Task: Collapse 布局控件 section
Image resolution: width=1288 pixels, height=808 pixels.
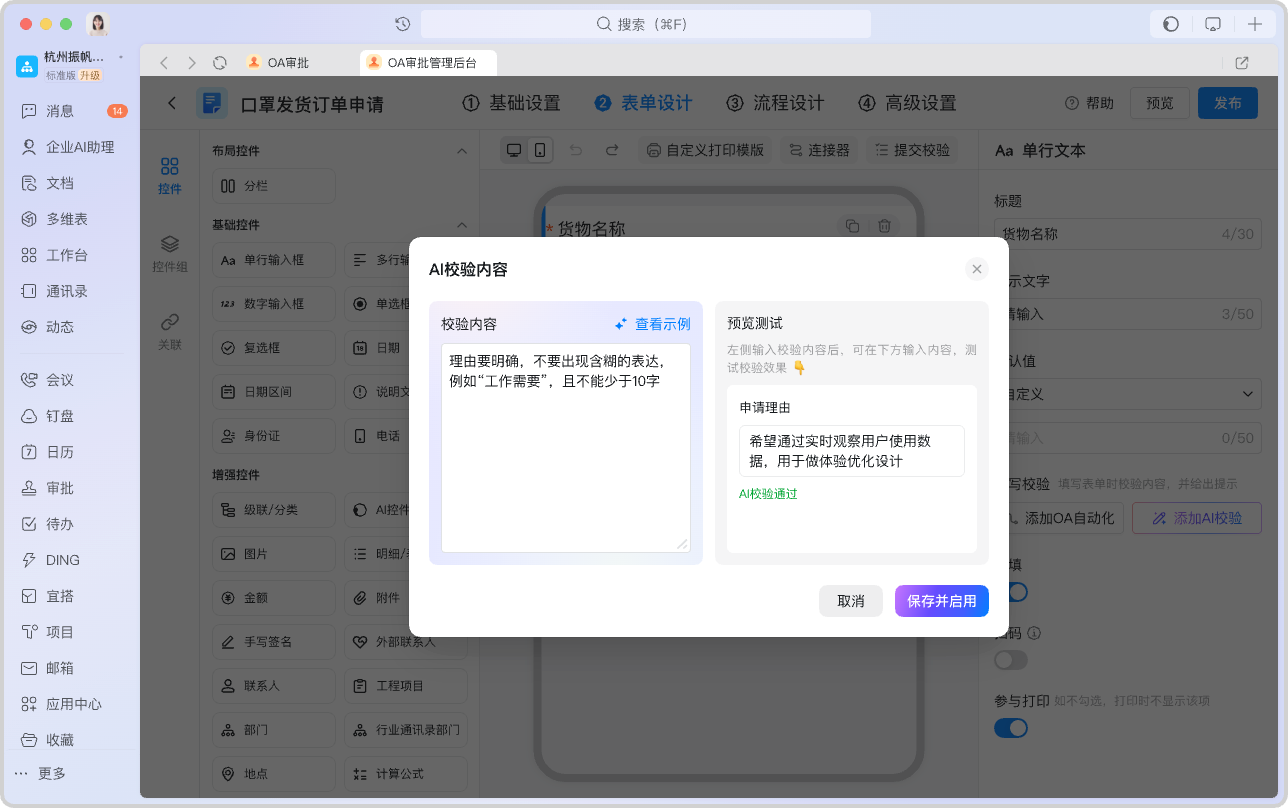Action: point(461,151)
